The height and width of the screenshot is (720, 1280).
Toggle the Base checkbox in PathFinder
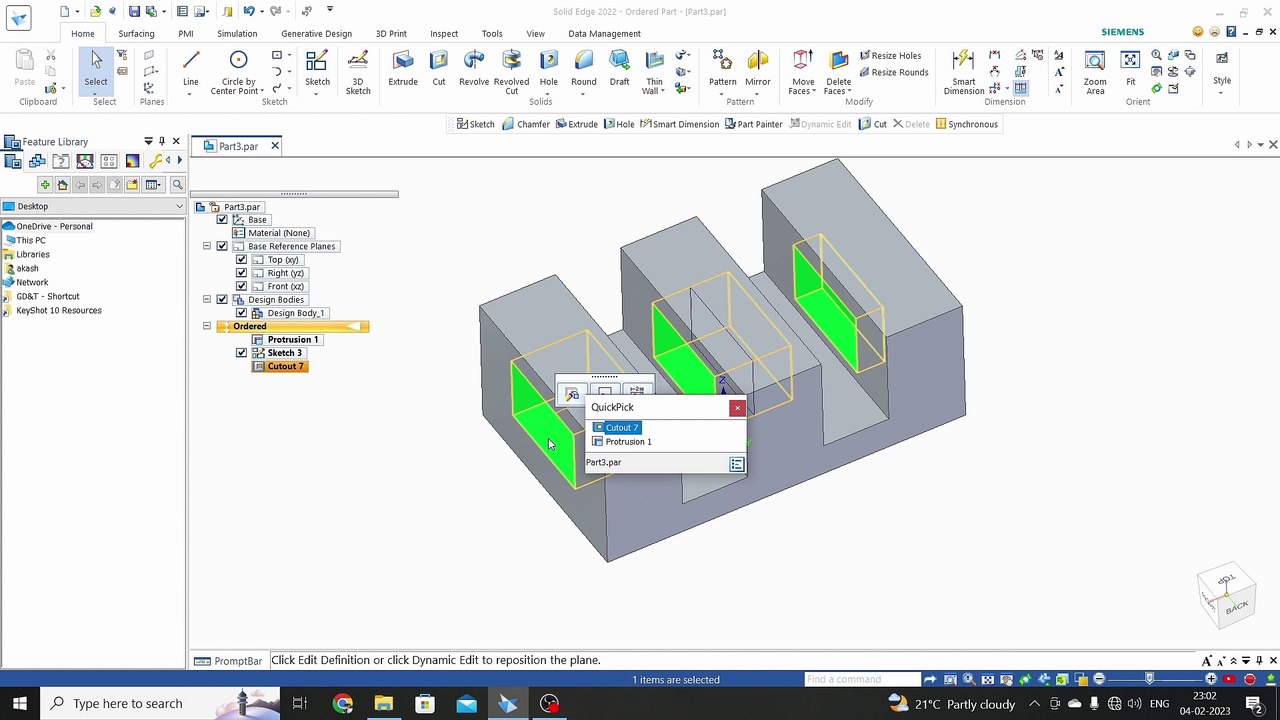(222, 220)
